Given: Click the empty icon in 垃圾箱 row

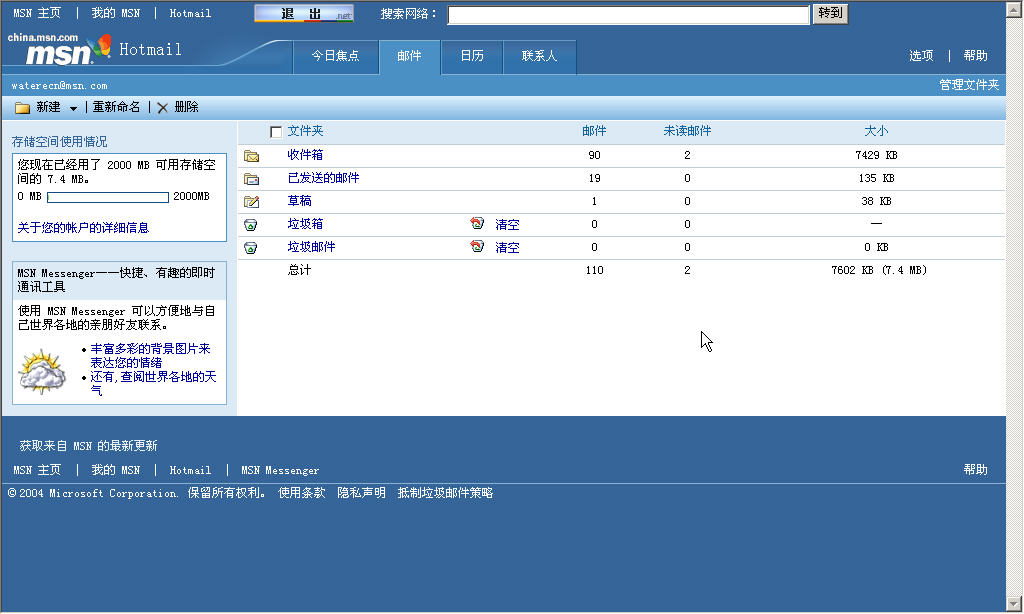Looking at the screenshot, I should pyautogui.click(x=477, y=224).
